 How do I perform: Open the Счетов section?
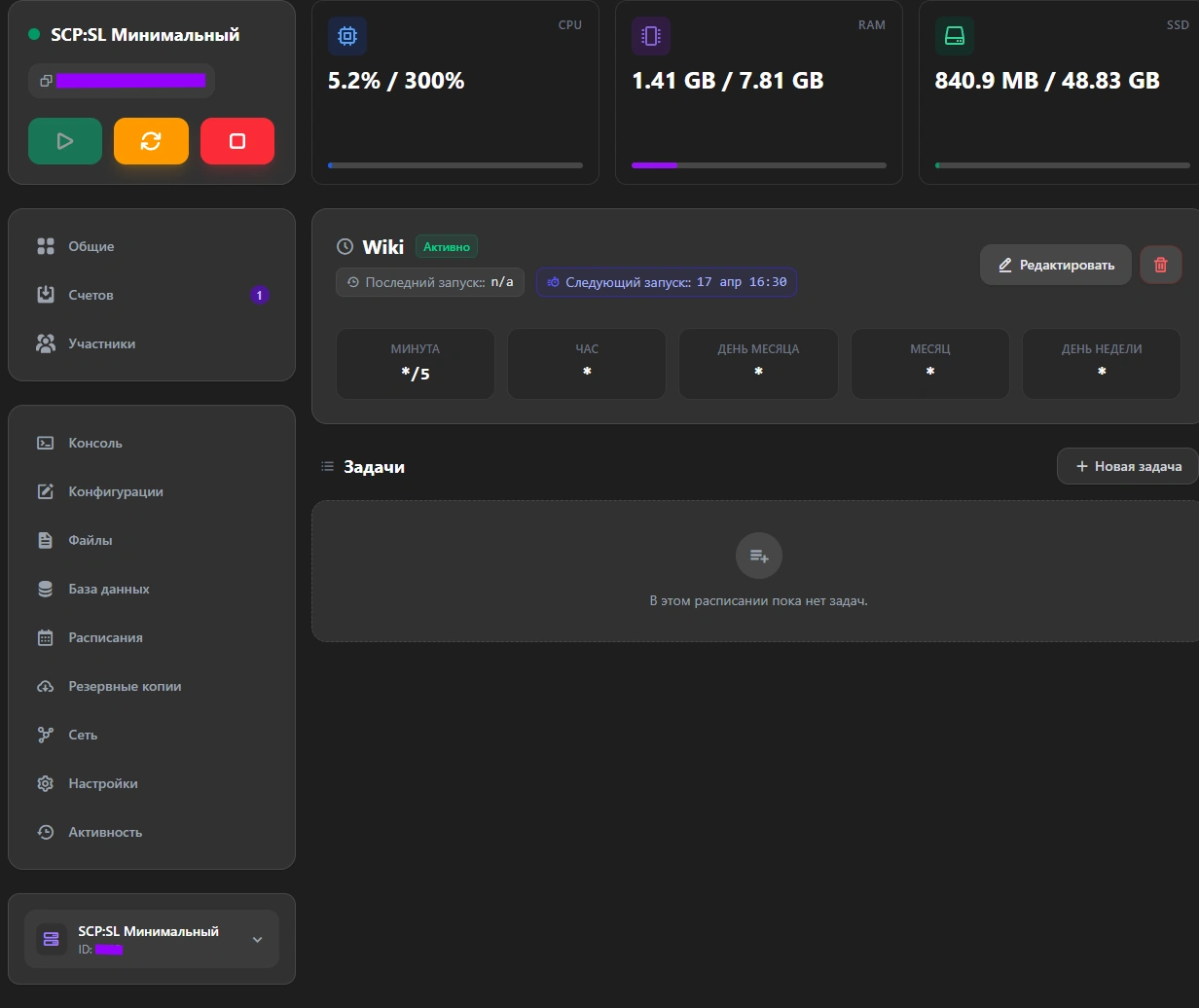coord(152,295)
